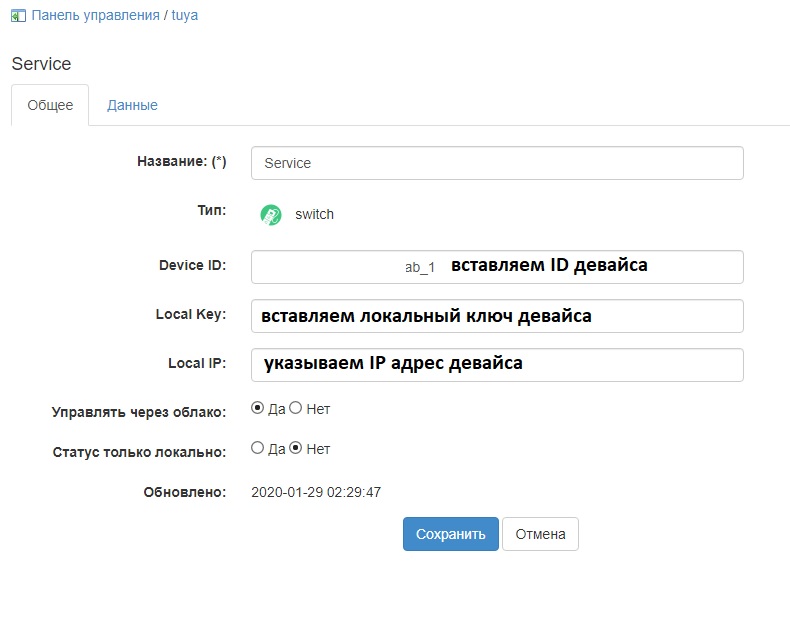
Task: Click the Device ID: label
Action: pos(192,265)
